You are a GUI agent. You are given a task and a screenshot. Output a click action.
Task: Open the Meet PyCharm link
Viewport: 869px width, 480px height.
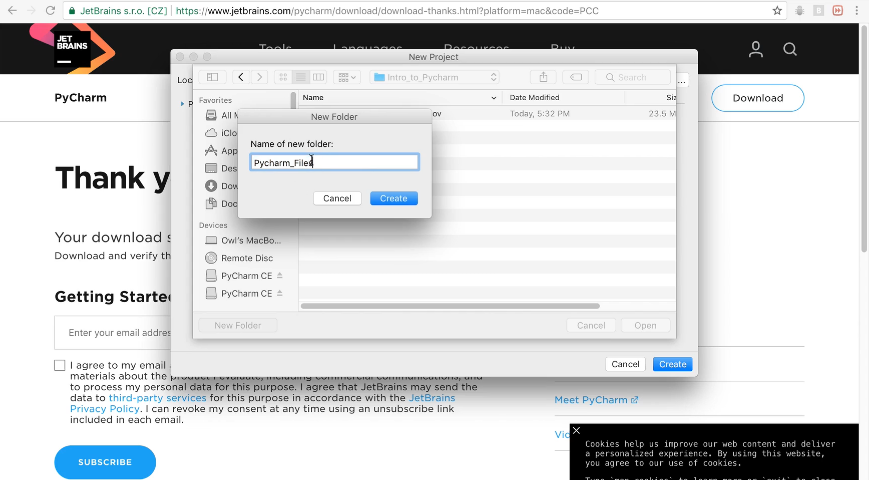596,400
